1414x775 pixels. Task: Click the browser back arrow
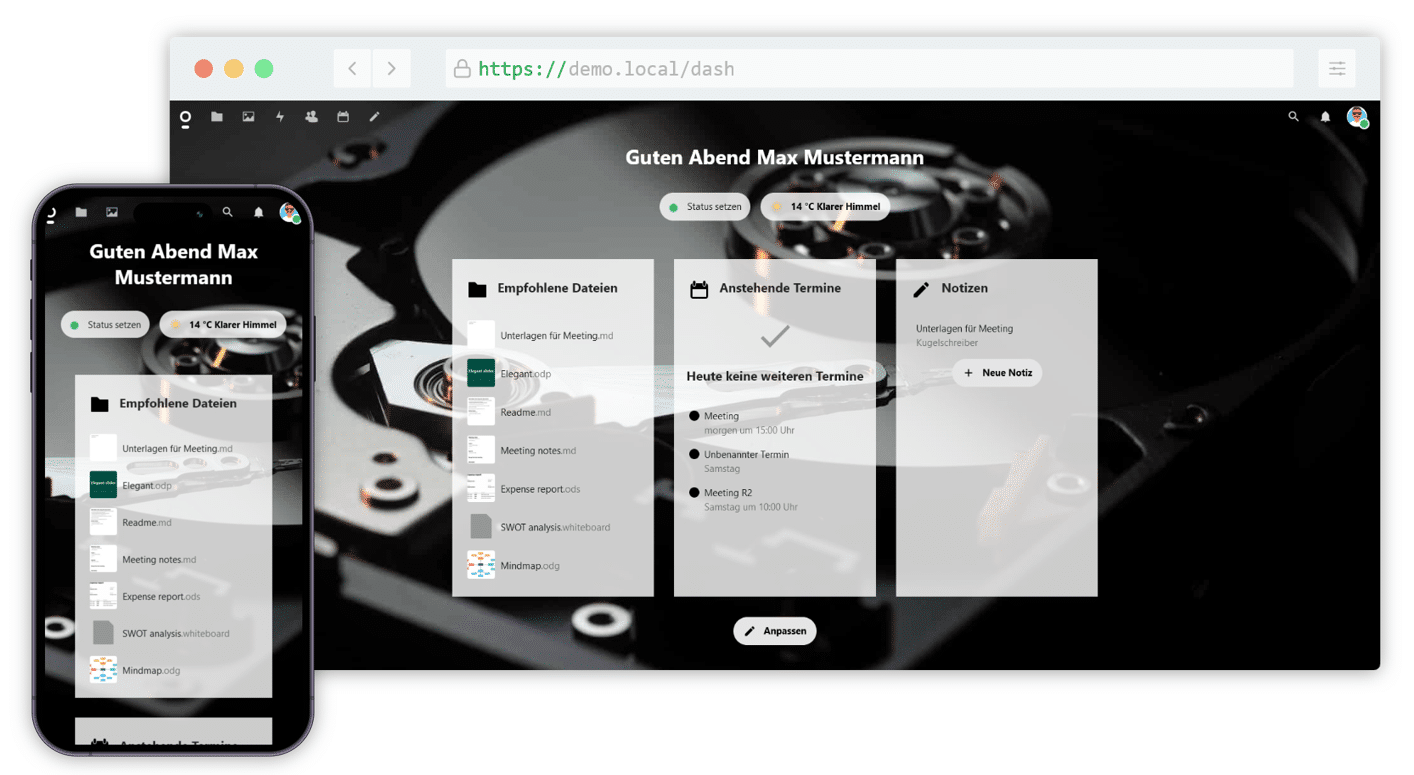point(352,69)
